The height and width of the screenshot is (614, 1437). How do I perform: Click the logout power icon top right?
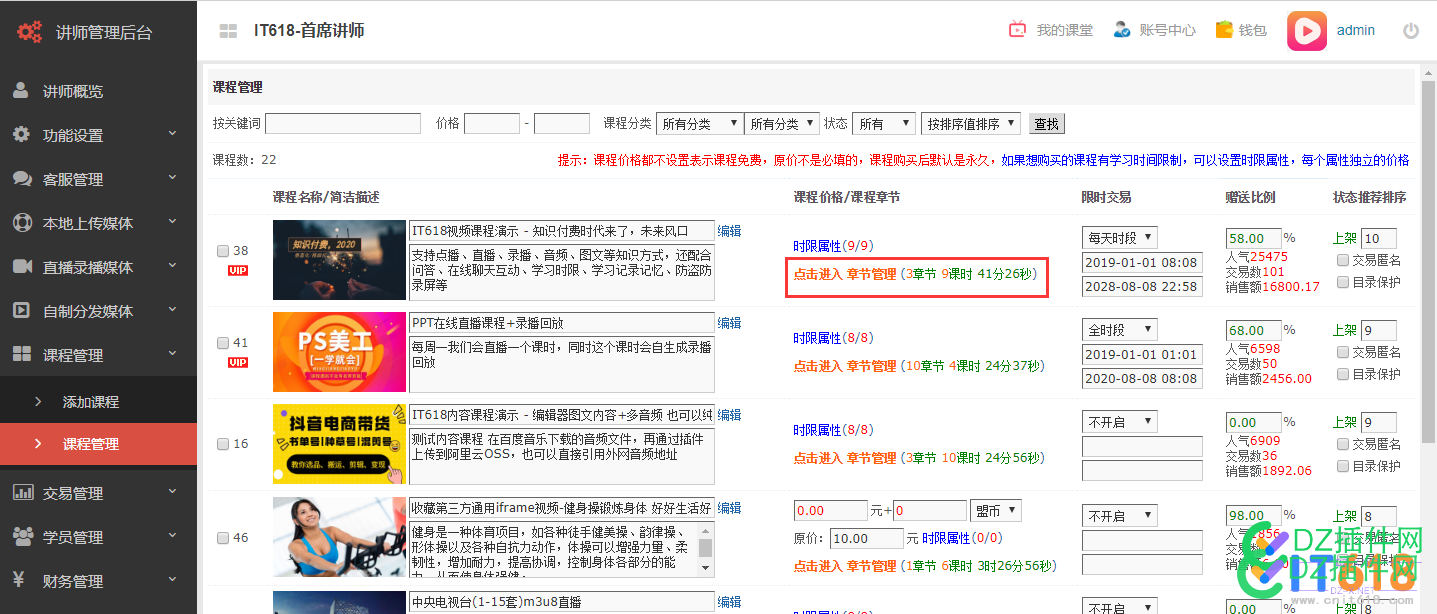click(x=1410, y=30)
